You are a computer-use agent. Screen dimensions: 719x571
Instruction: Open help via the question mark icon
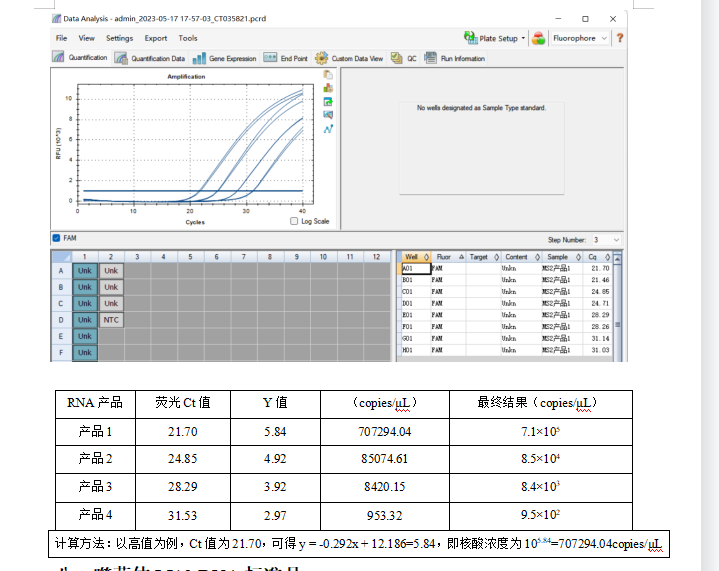pyautogui.click(x=619, y=38)
